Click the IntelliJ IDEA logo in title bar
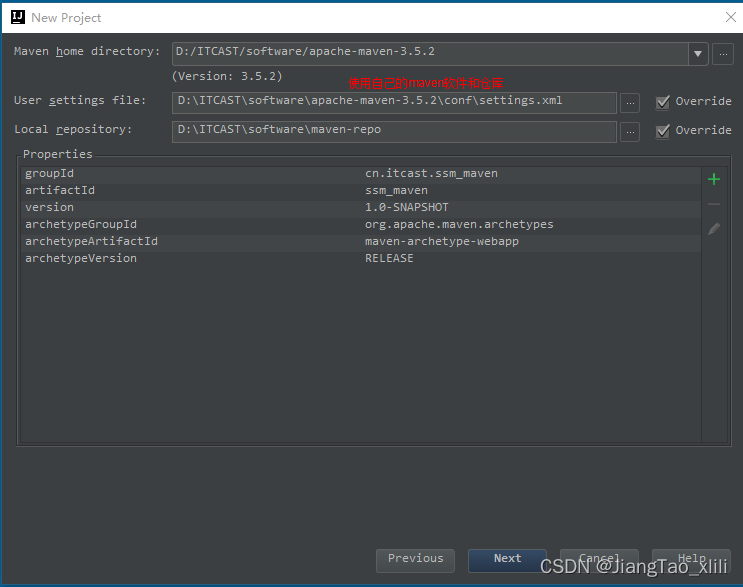This screenshot has width=743, height=587. (x=18, y=18)
